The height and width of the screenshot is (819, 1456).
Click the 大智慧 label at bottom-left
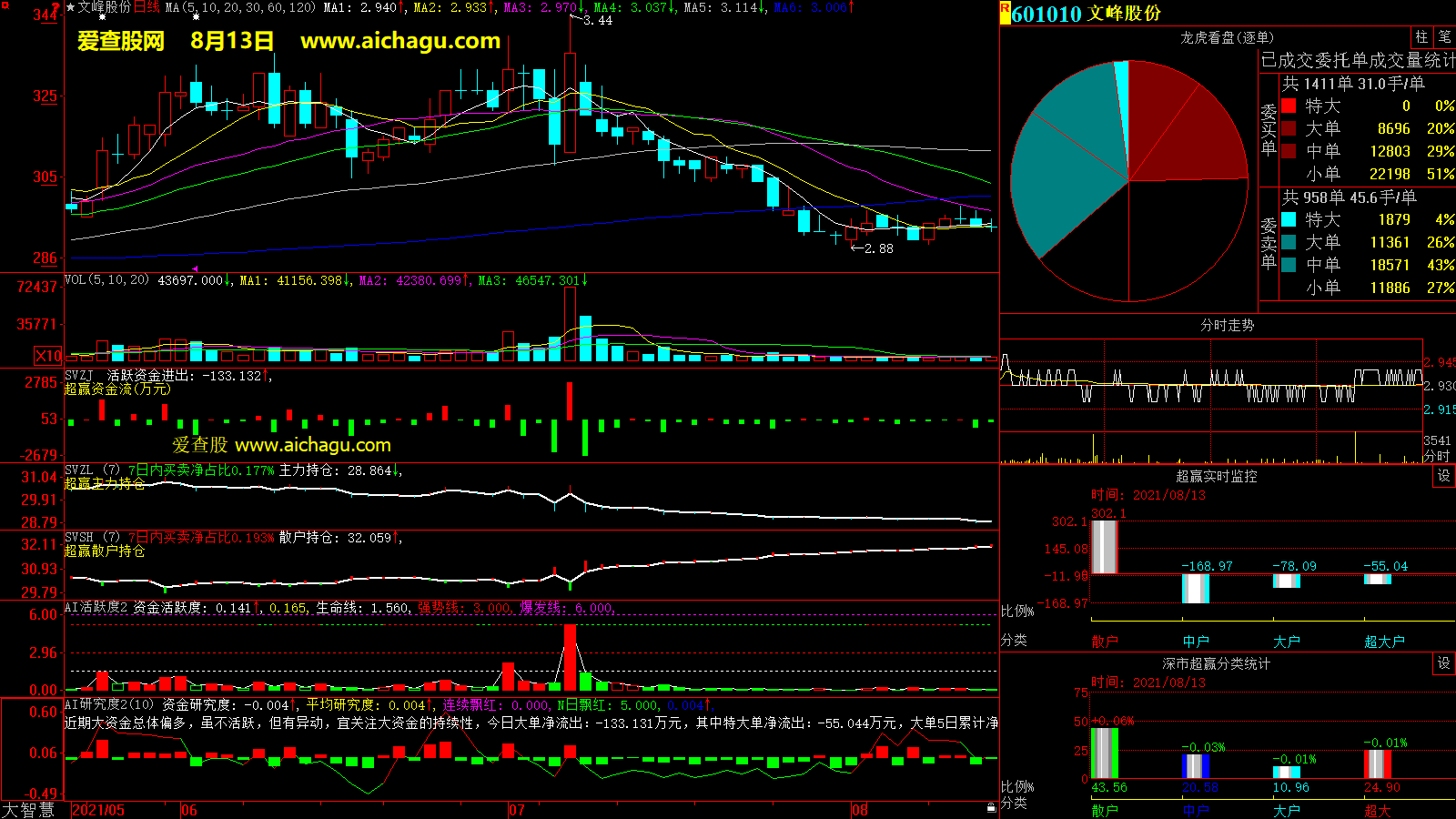[28, 810]
